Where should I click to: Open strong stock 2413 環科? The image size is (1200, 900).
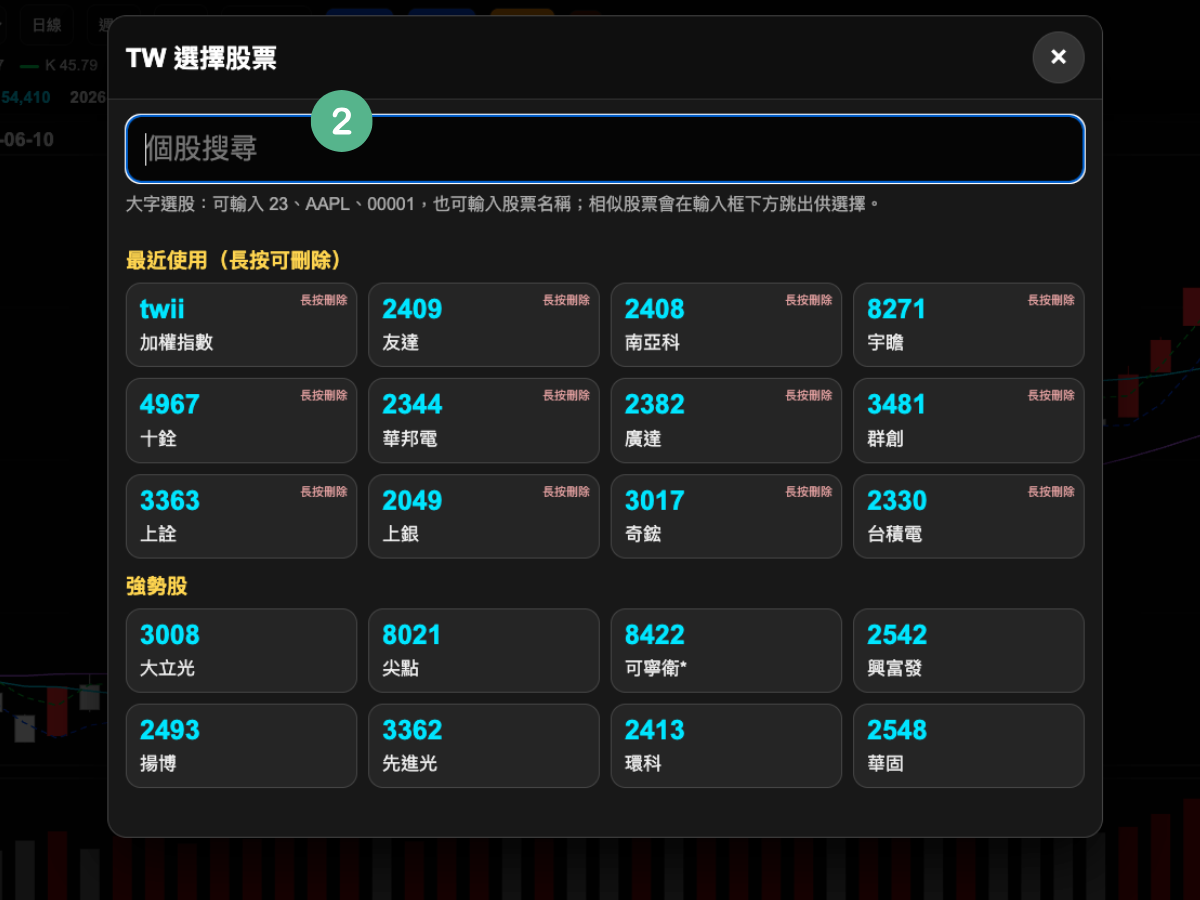coord(726,746)
